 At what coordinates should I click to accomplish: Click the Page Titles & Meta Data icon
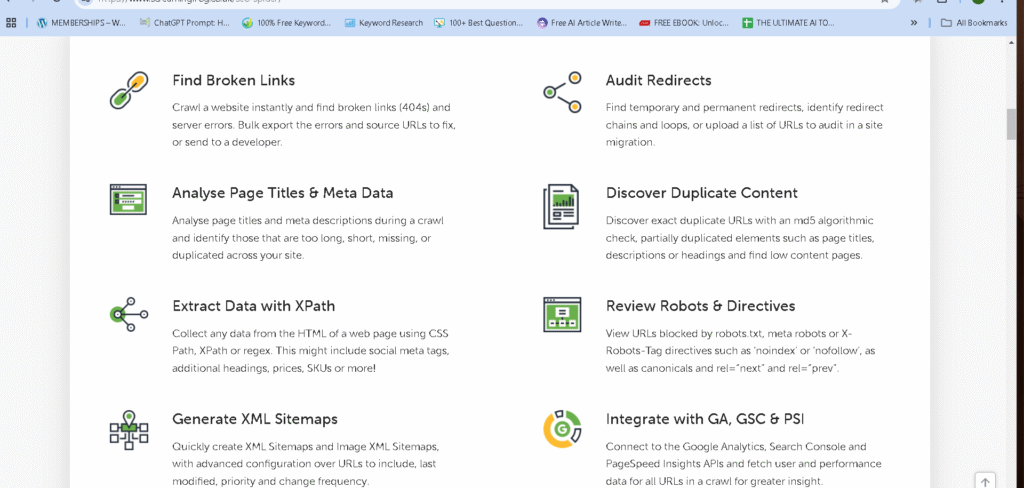click(128, 199)
